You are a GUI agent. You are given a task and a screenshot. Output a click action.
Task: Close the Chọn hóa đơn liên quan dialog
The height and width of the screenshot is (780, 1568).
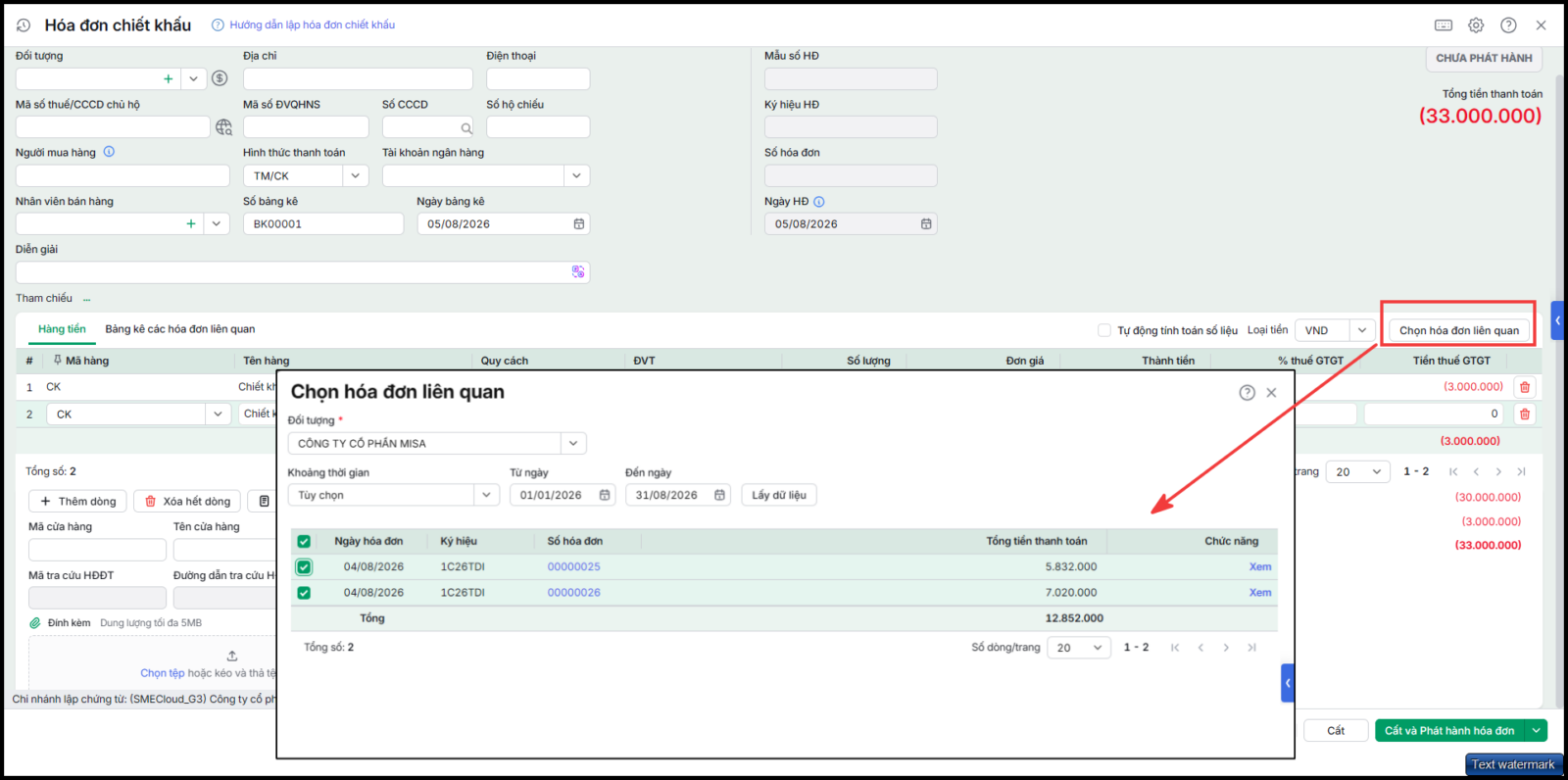point(1271,393)
